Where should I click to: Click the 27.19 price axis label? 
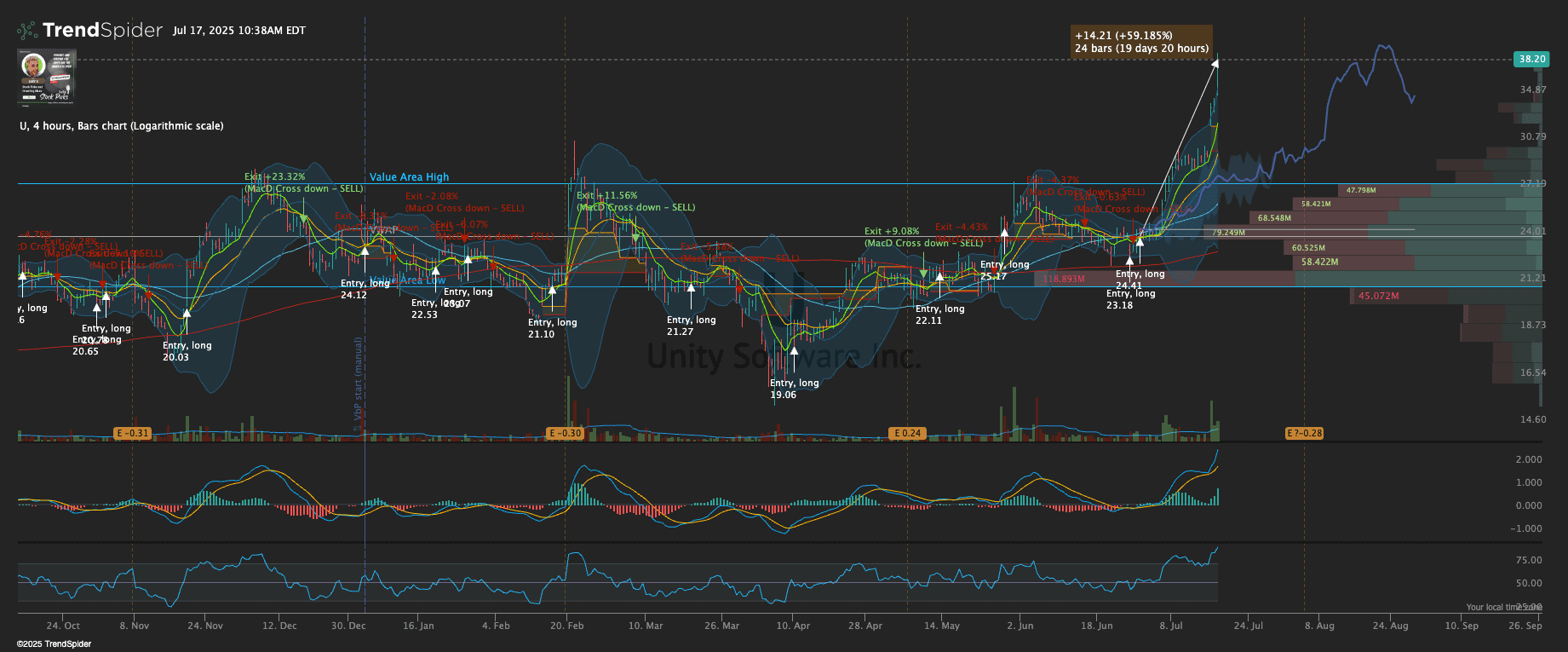click(x=1533, y=183)
